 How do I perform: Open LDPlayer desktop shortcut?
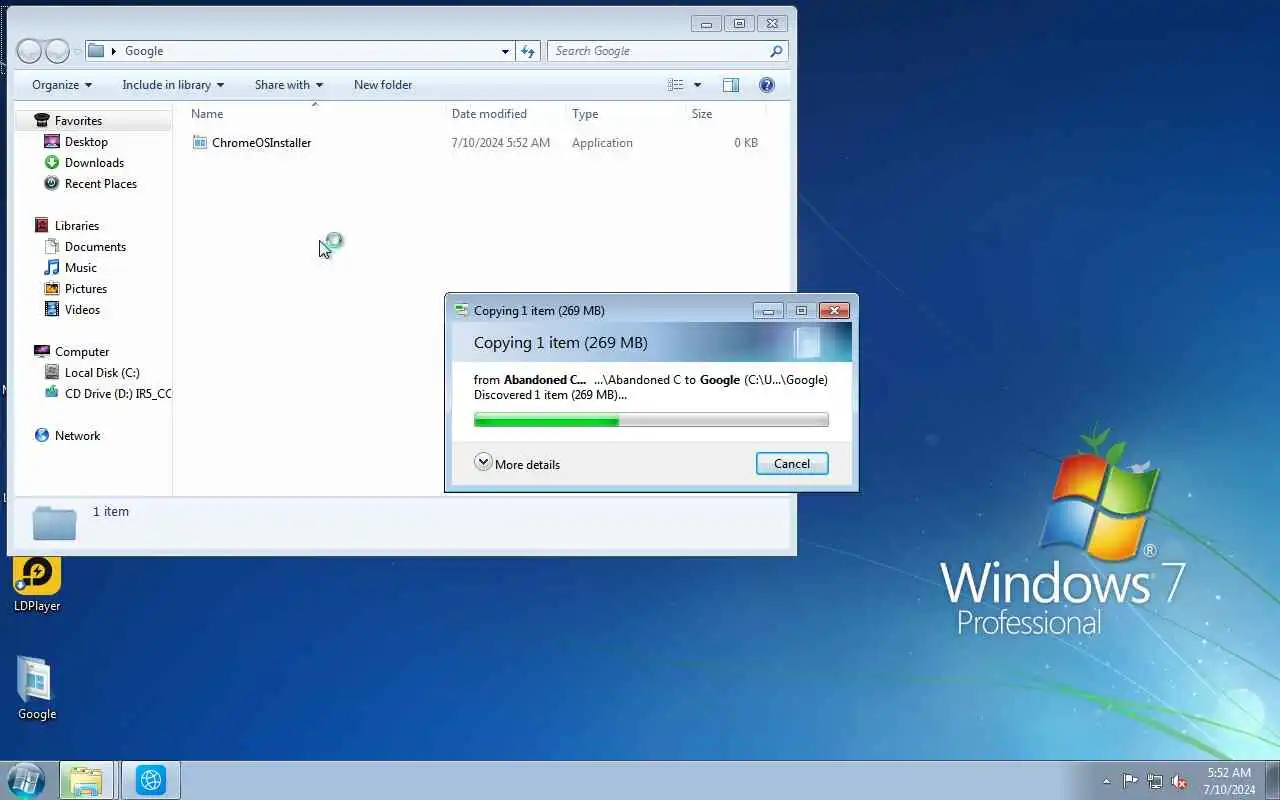(37, 583)
